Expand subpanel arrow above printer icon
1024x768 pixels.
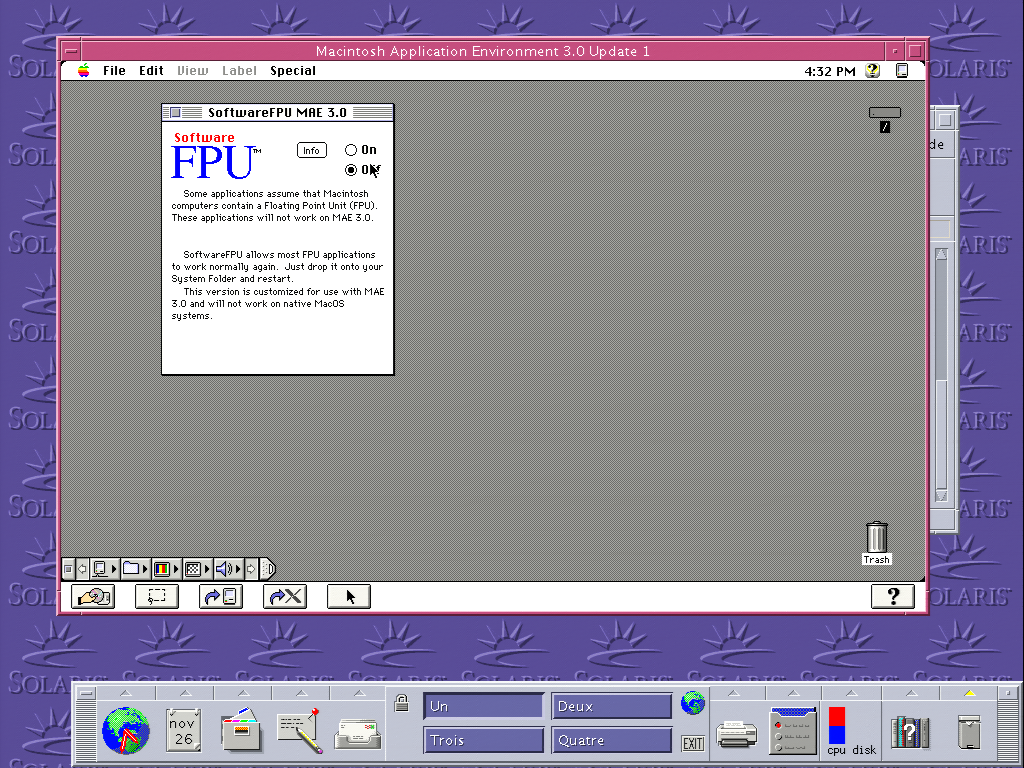pos(734,692)
